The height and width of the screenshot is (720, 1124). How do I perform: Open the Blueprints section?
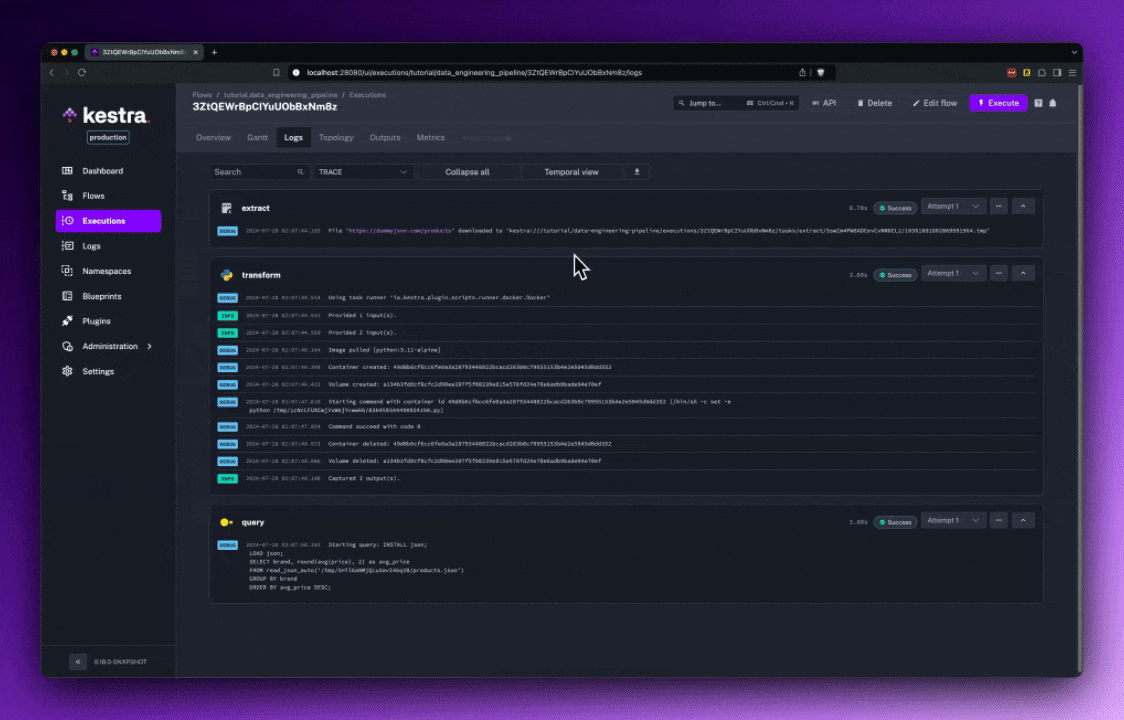coord(68,296)
